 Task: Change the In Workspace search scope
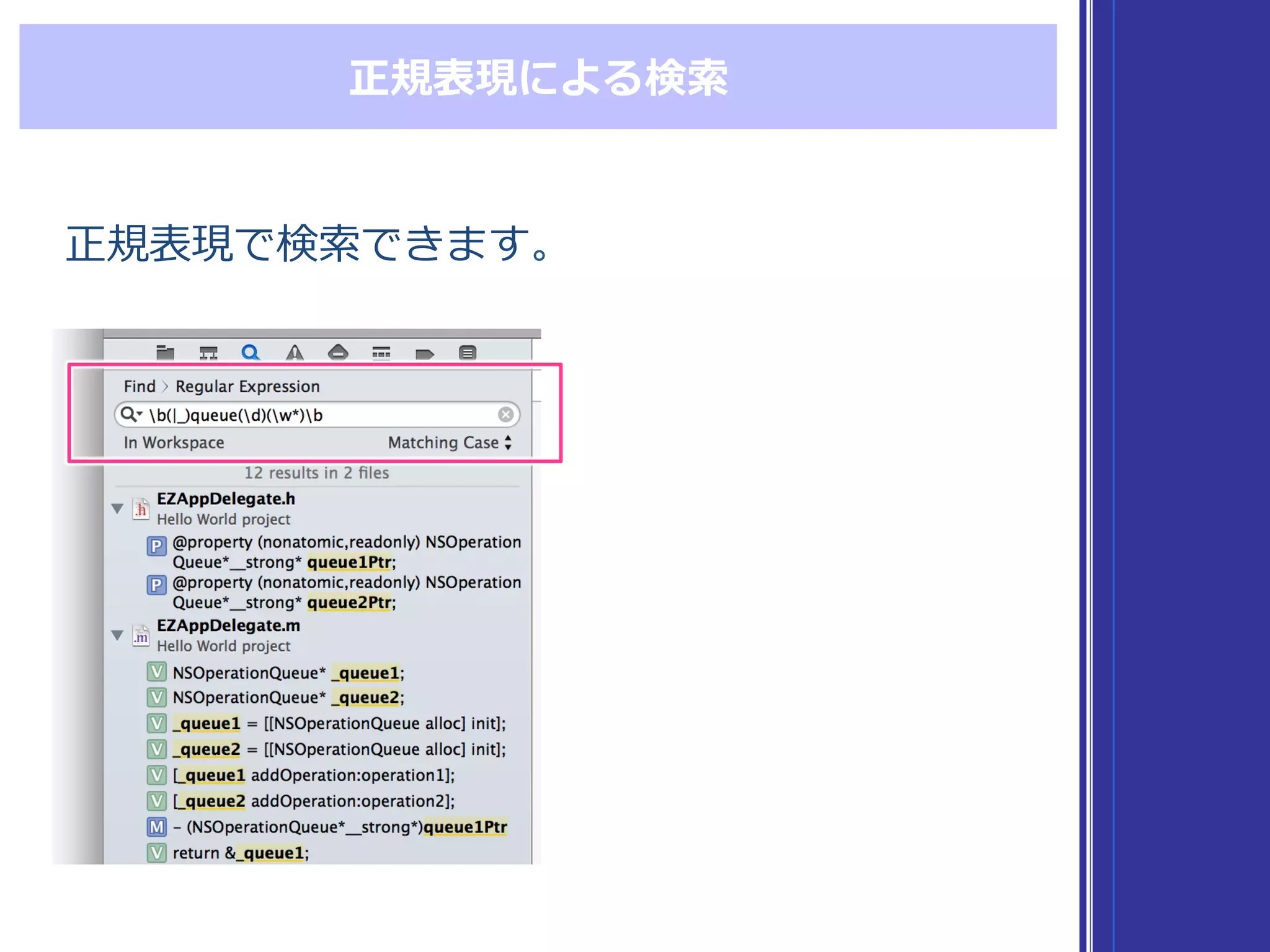(174, 443)
